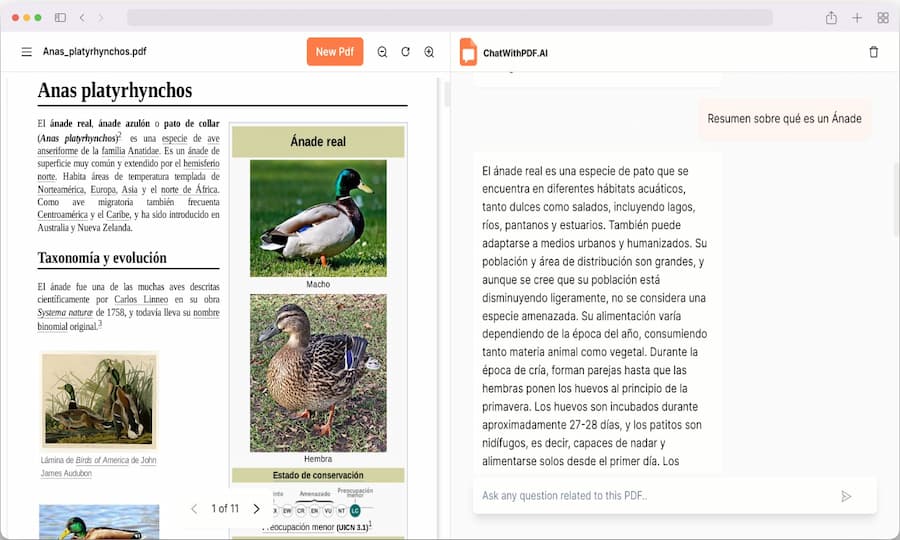Select the LC conservation status circle
Image resolution: width=900 pixels, height=540 pixels.
[x=355, y=510]
